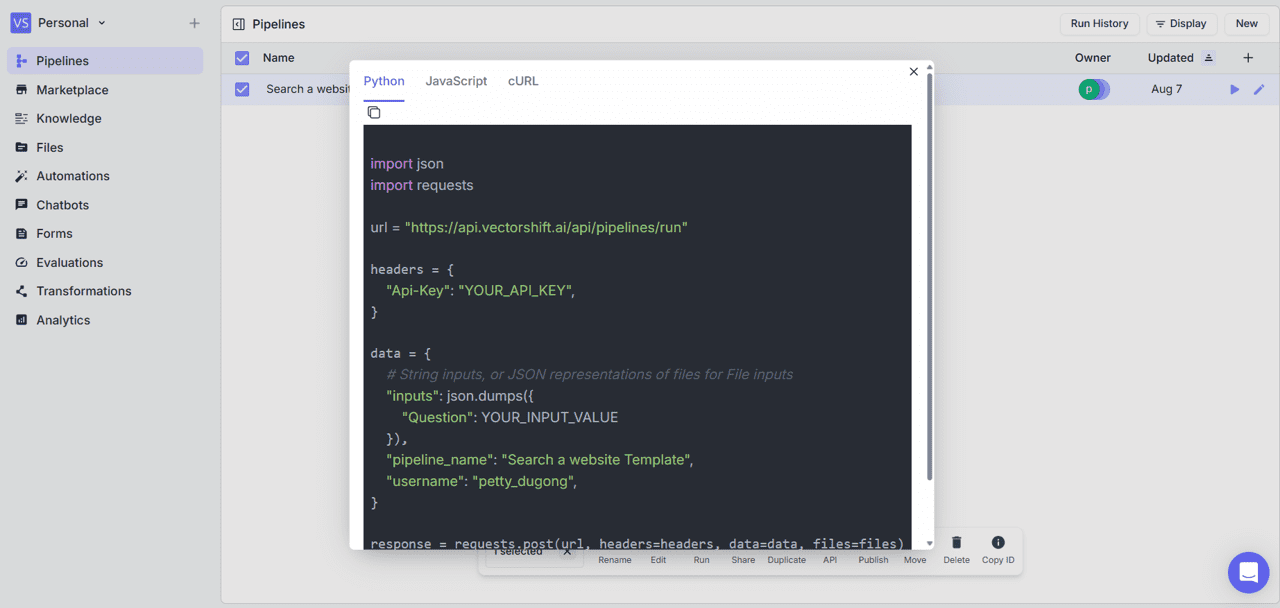Open the Knowledge section
This screenshot has height=608, width=1280.
click(x=69, y=118)
